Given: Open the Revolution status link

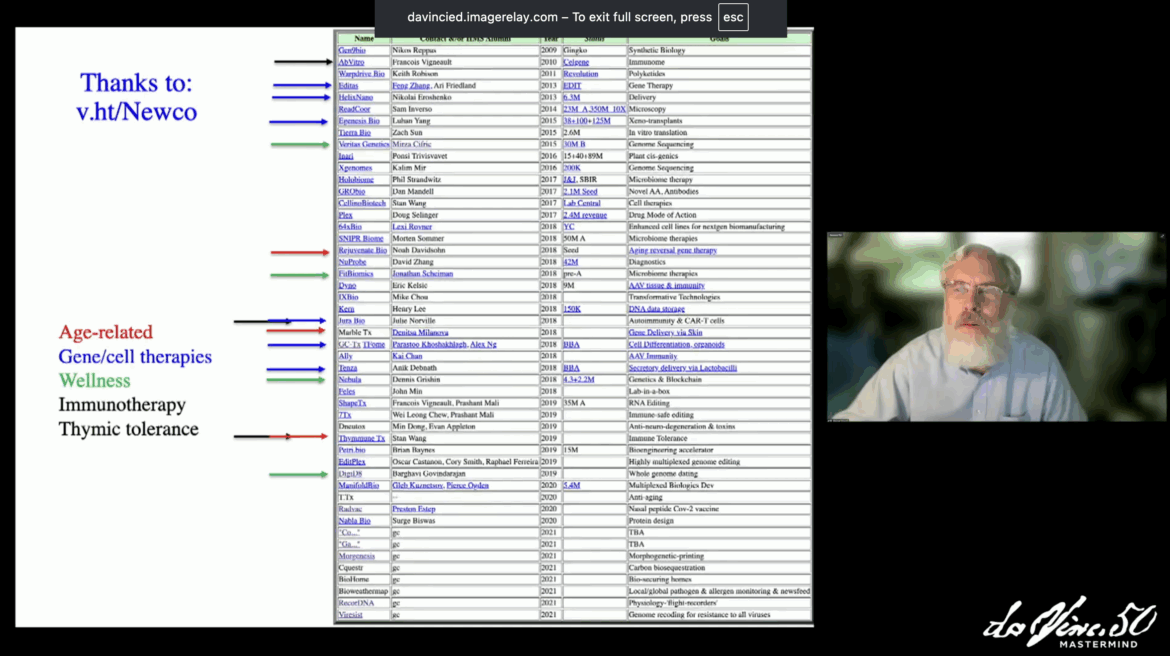Looking at the screenshot, I should (x=581, y=74).
